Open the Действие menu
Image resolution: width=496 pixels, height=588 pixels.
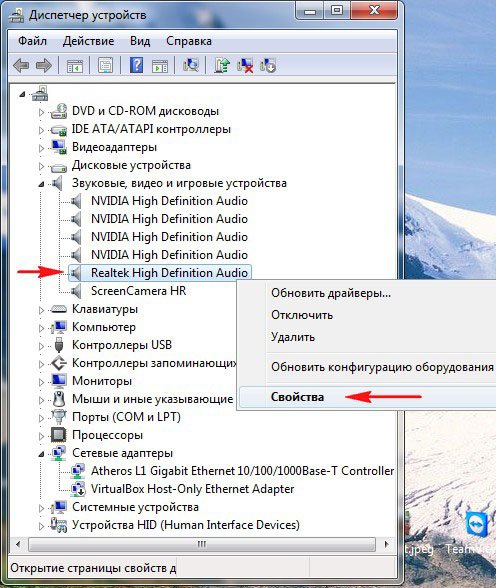tap(88, 40)
